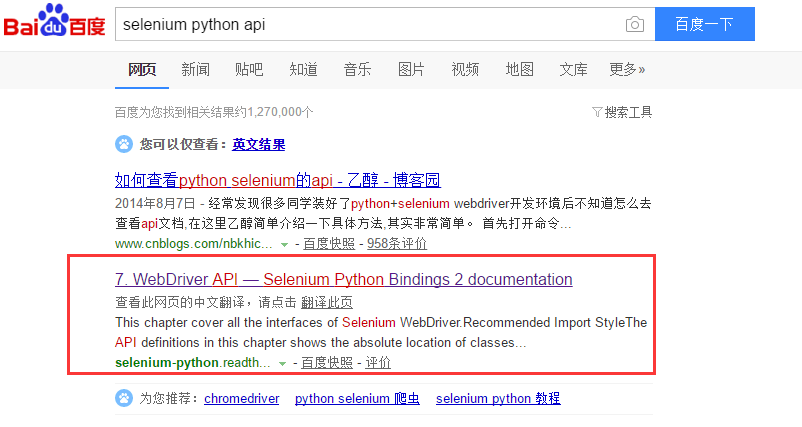
Task: Switch to the 图片 tab
Action: tap(411, 69)
